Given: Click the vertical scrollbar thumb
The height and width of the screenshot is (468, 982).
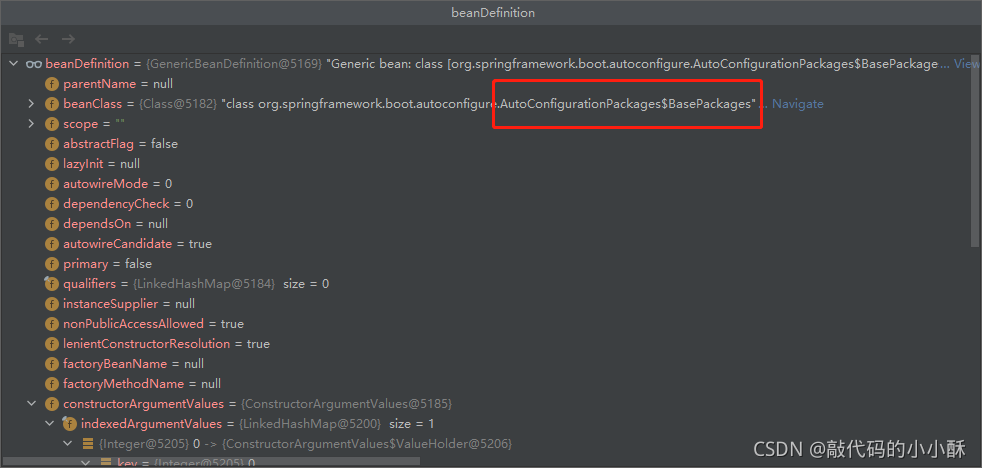Looking at the screenshot, I should (974, 151).
